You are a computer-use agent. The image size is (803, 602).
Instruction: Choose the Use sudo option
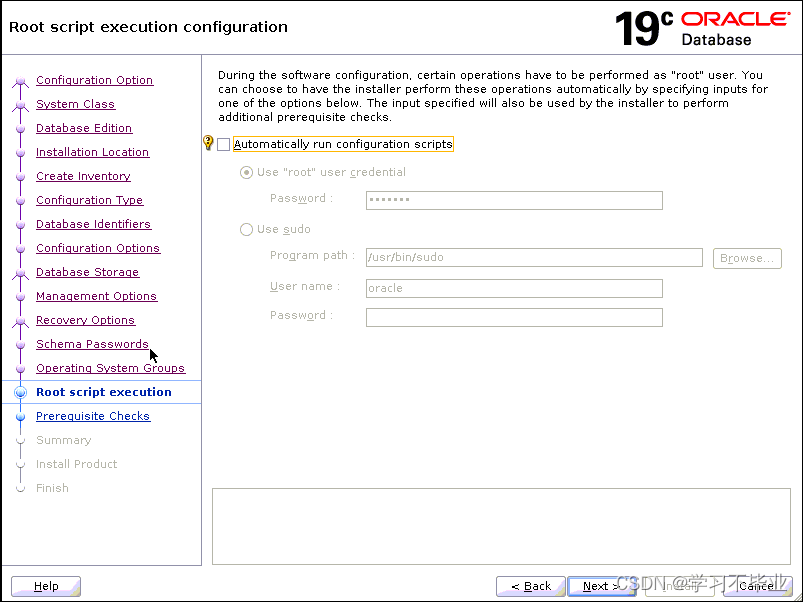click(x=246, y=229)
